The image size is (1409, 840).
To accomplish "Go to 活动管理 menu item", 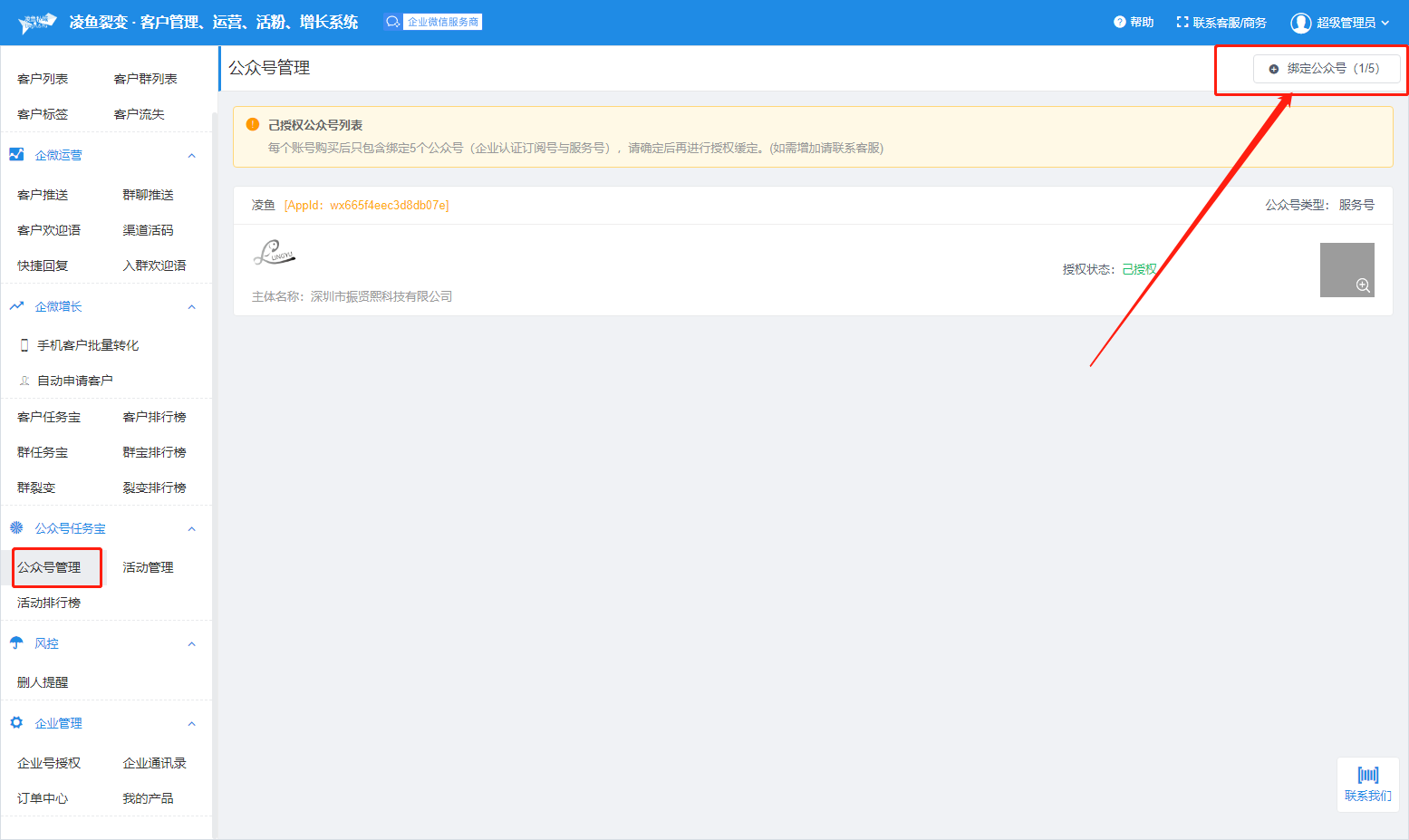I will coord(148,567).
